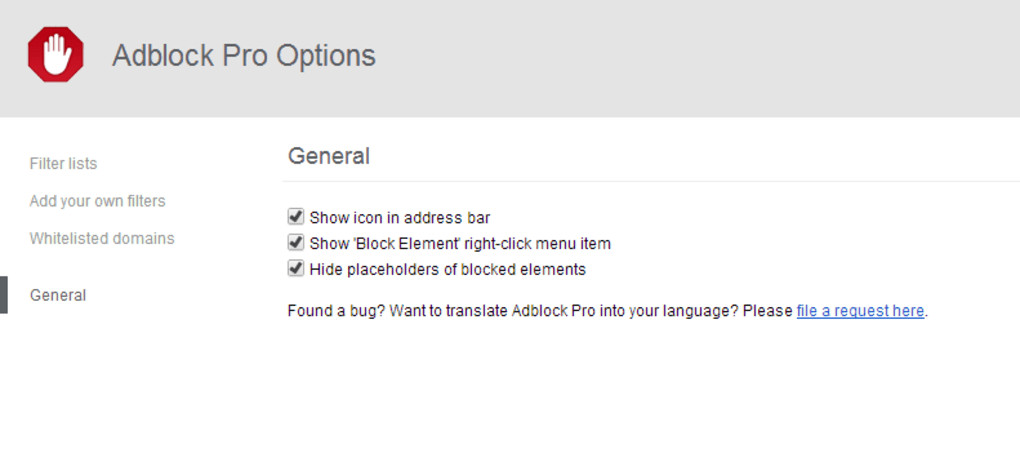
Task: Click the "Show icon in address bar" label text
Action: pyautogui.click(x=399, y=217)
